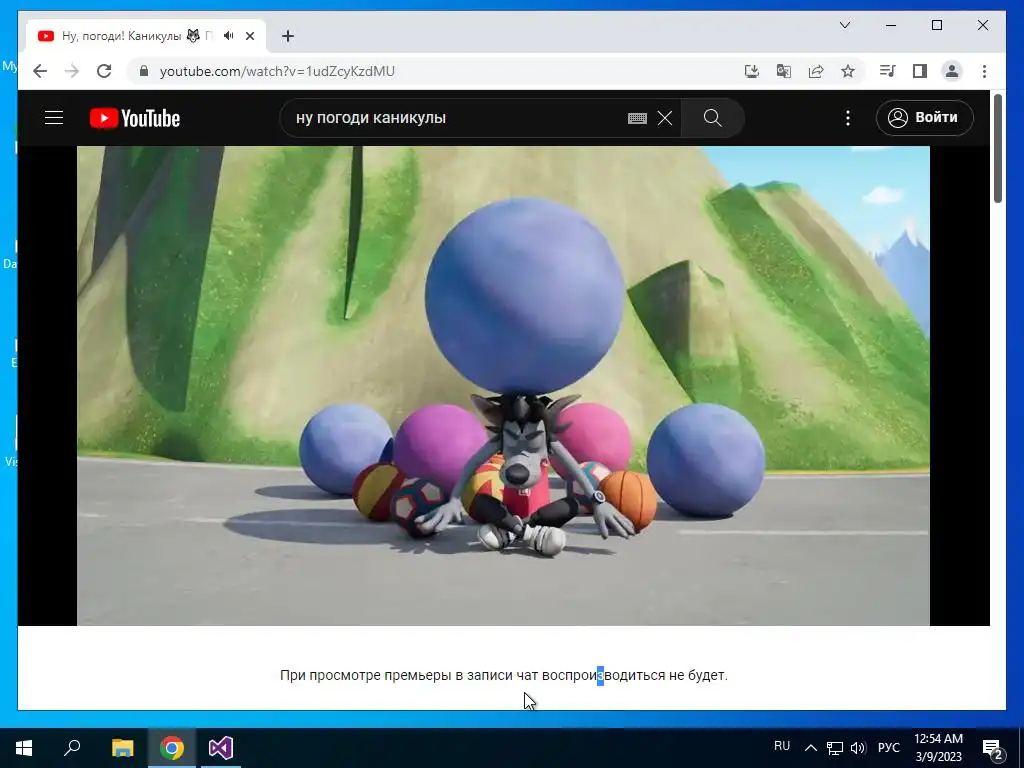This screenshot has height=768, width=1024.
Task: Open a new browser tab
Action: pos(288,36)
